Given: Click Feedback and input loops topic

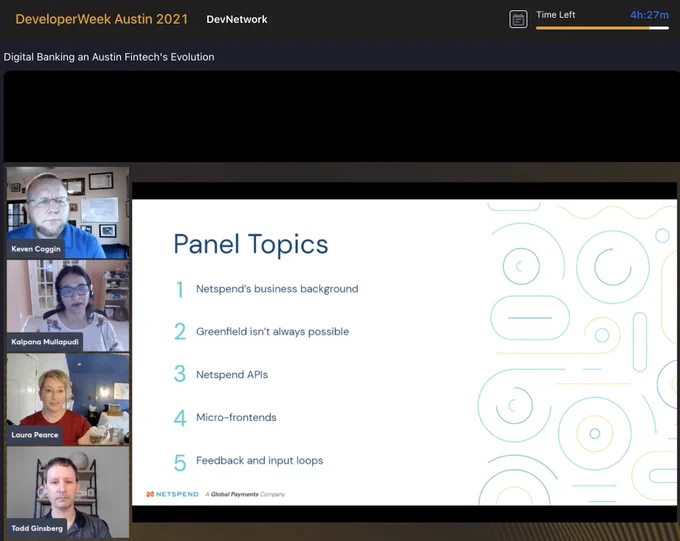Looking at the screenshot, I should click(259, 461).
